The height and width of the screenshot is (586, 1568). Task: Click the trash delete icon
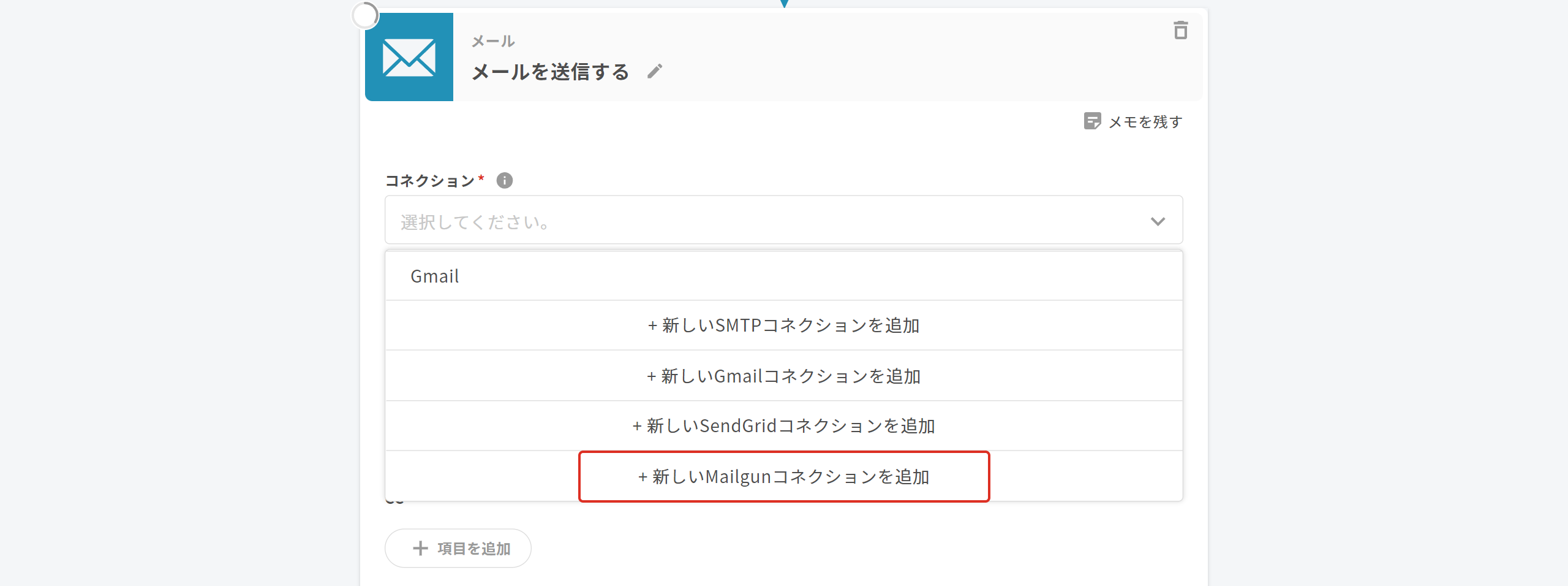(1180, 30)
